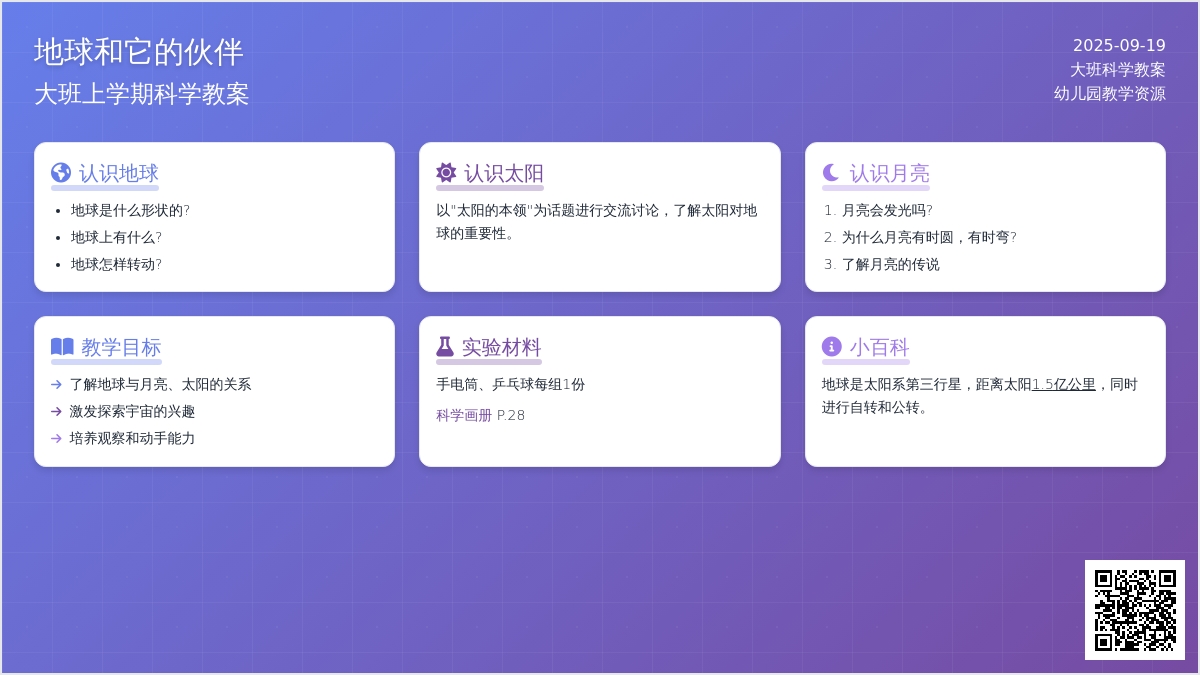The image size is (1200, 675).
Task: Click the date 2025-09-19
Action: (x=1119, y=46)
